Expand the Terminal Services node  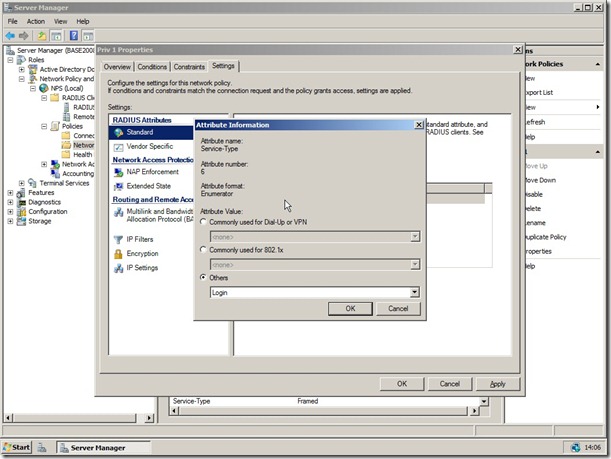coord(22,183)
